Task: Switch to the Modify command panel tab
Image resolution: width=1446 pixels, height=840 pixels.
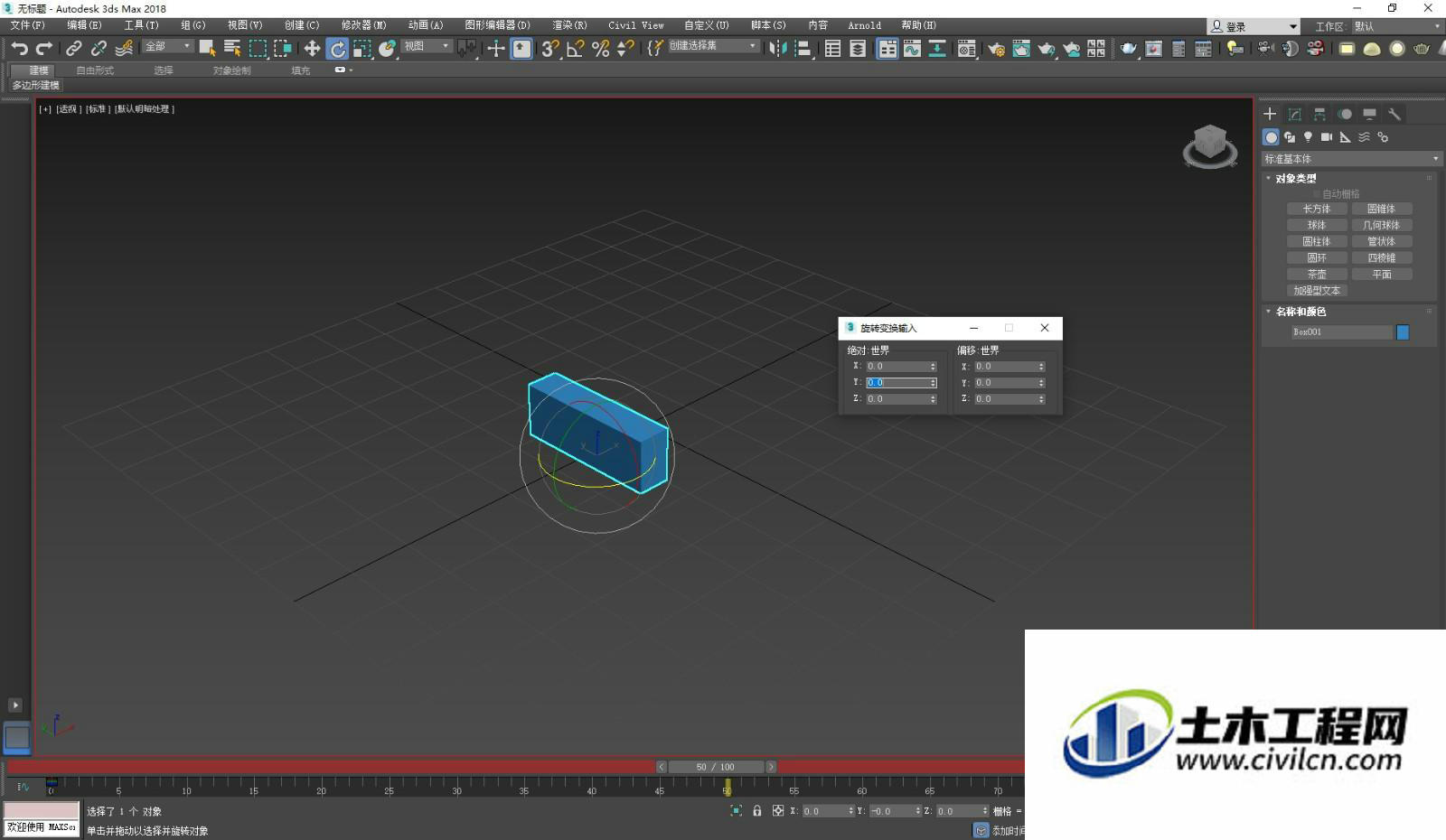Action: click(1295, 114)
